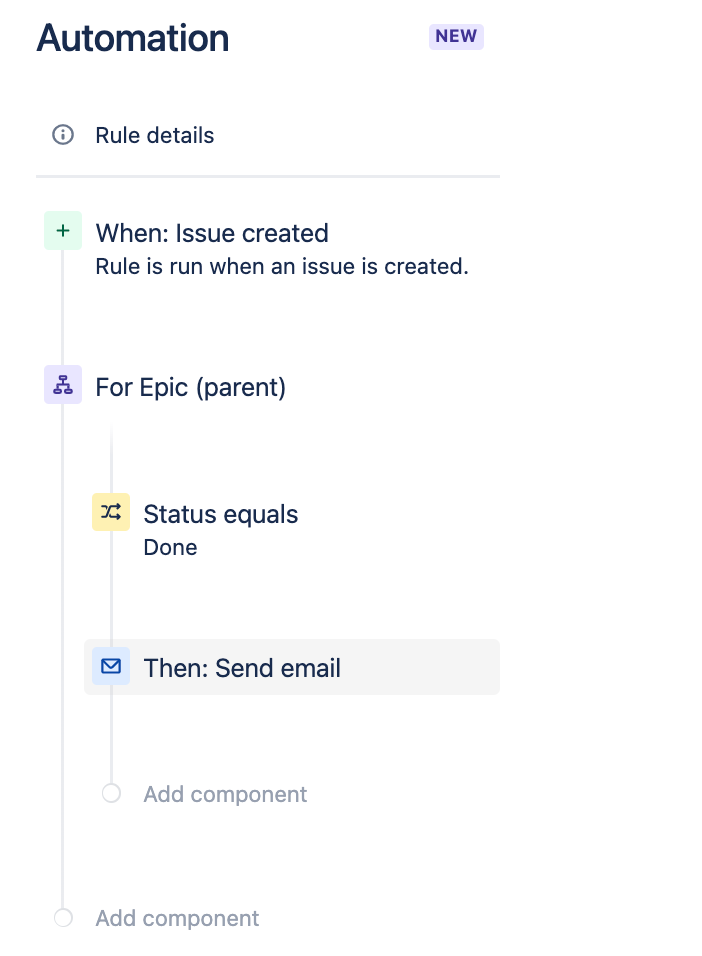Select the 'For Epic (parent)' branch
Viewport: 702px width, 956px height.
(191, 387)
